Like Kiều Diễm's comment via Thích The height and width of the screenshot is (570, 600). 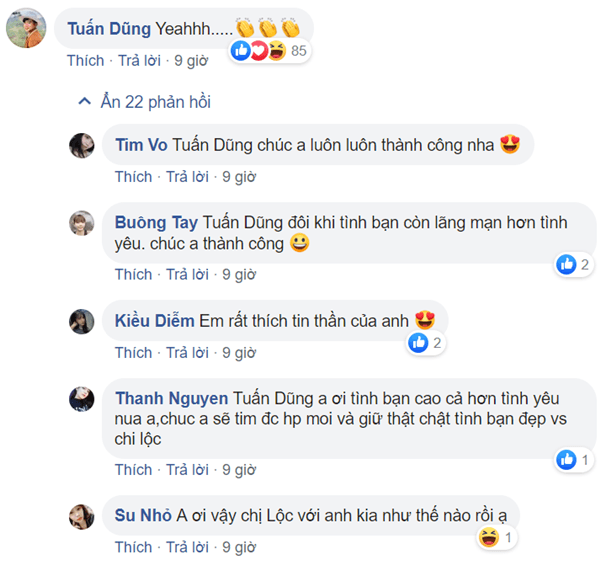(133, 353)
